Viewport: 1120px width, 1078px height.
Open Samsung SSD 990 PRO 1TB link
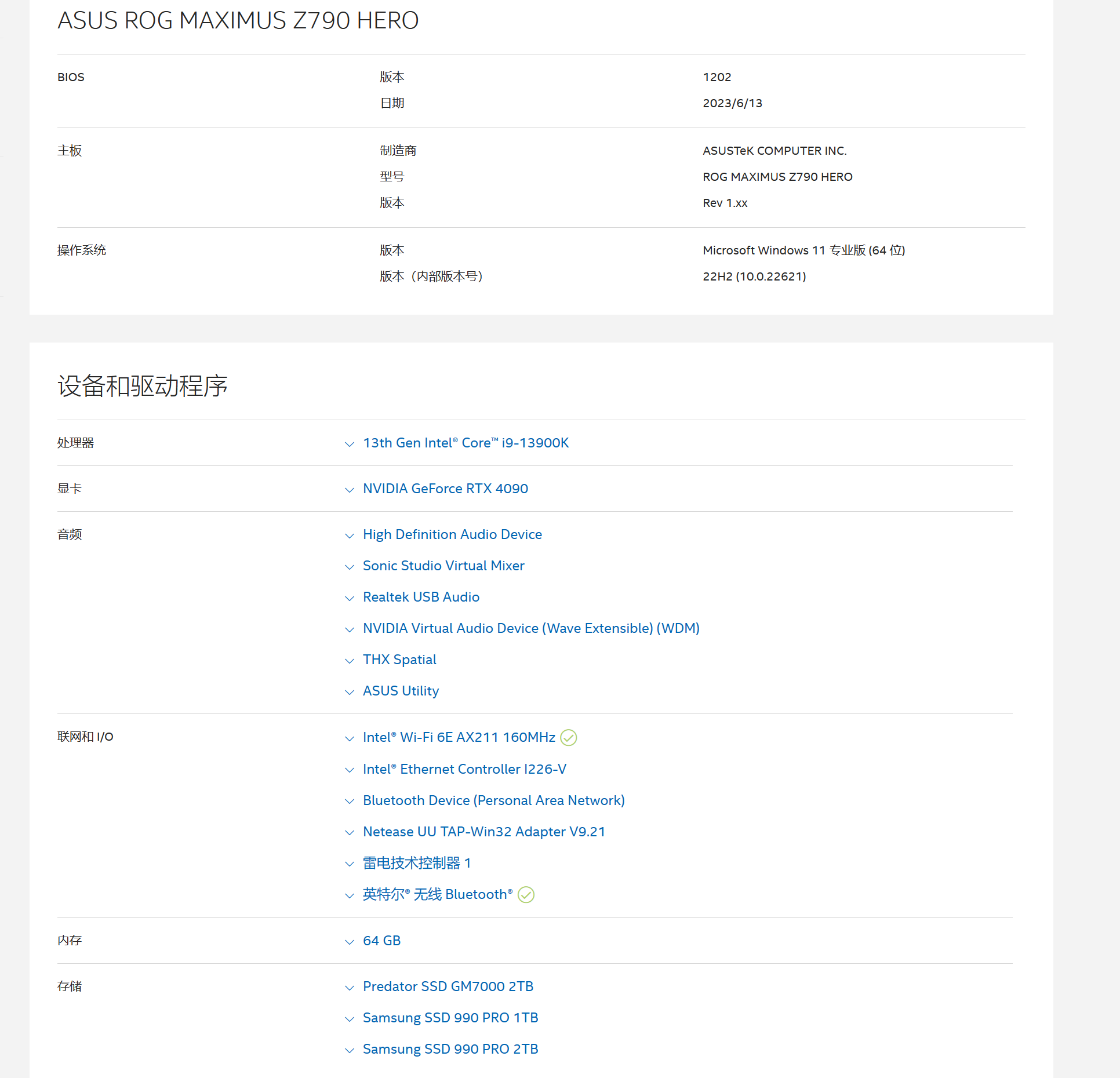[x=450, y=1018]
